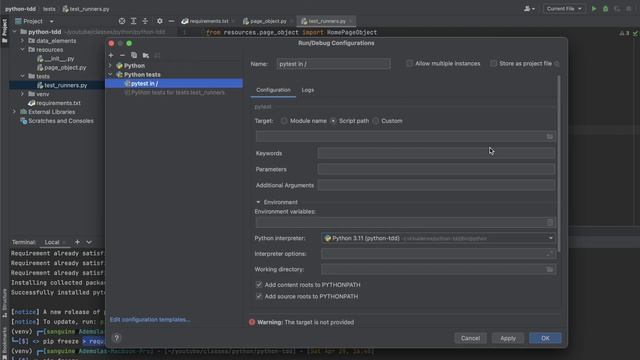Open help with question mark button
The height and width of the screenshot is (360, 640).
pos(117,338)
